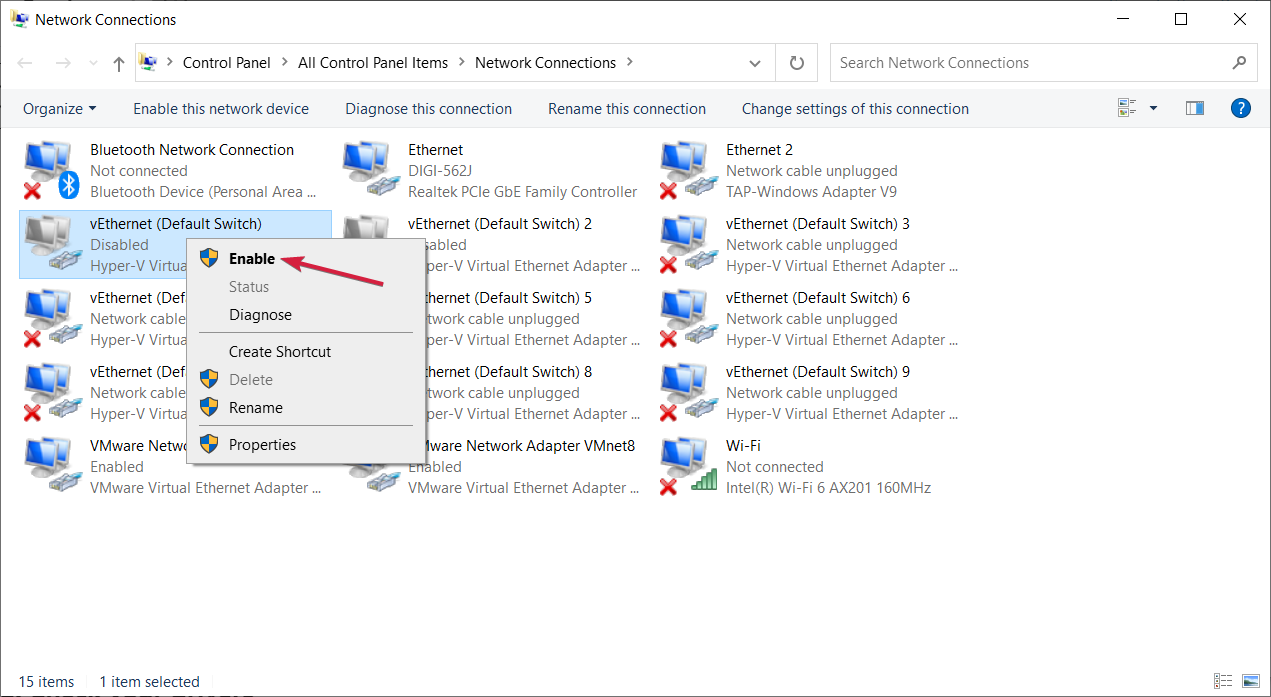
Task: Click 'Realtek PCIe GbE Family Controller' text
Action: pyautogui.click(x=522, y=192)
